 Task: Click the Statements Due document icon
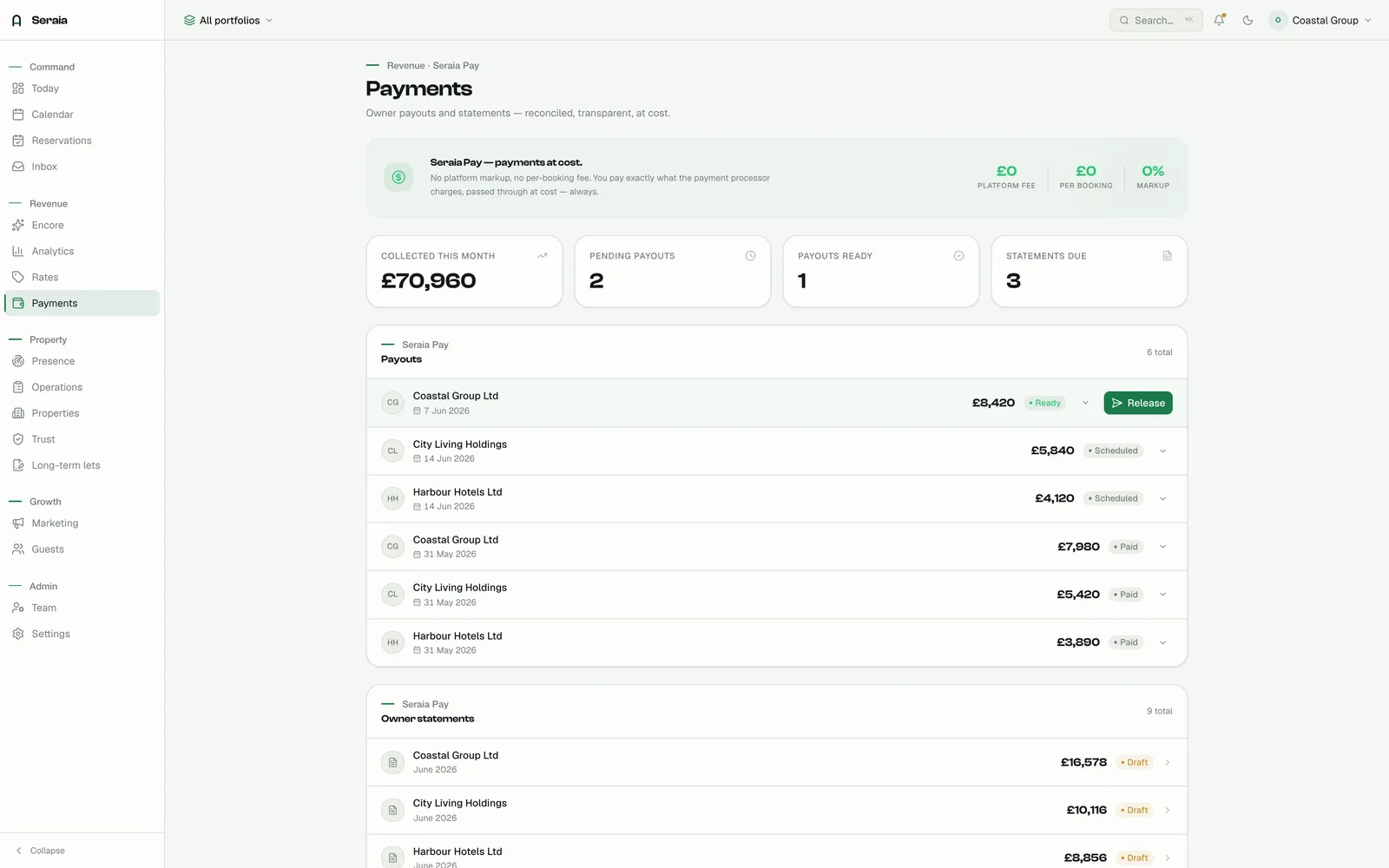[1168, 256]
